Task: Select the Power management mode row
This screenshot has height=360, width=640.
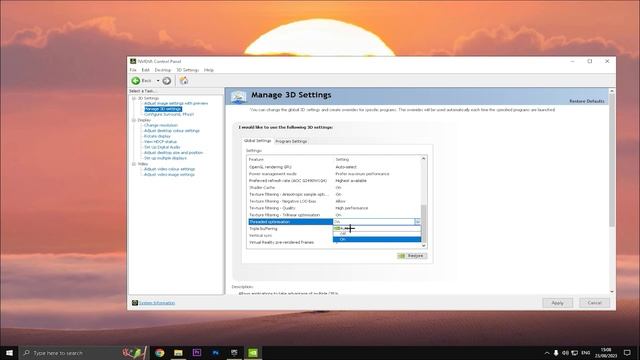Action: 334,174
